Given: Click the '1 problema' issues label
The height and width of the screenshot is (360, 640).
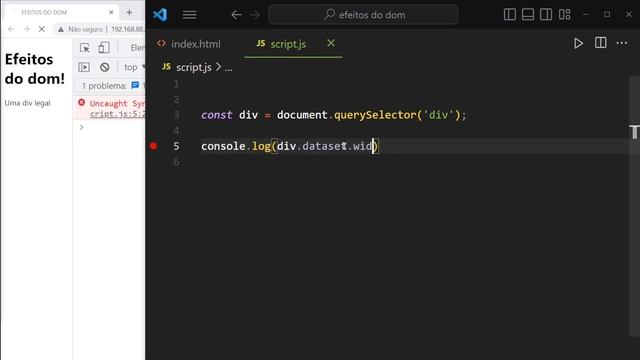Looking at the screenshot, I should 104,86.
